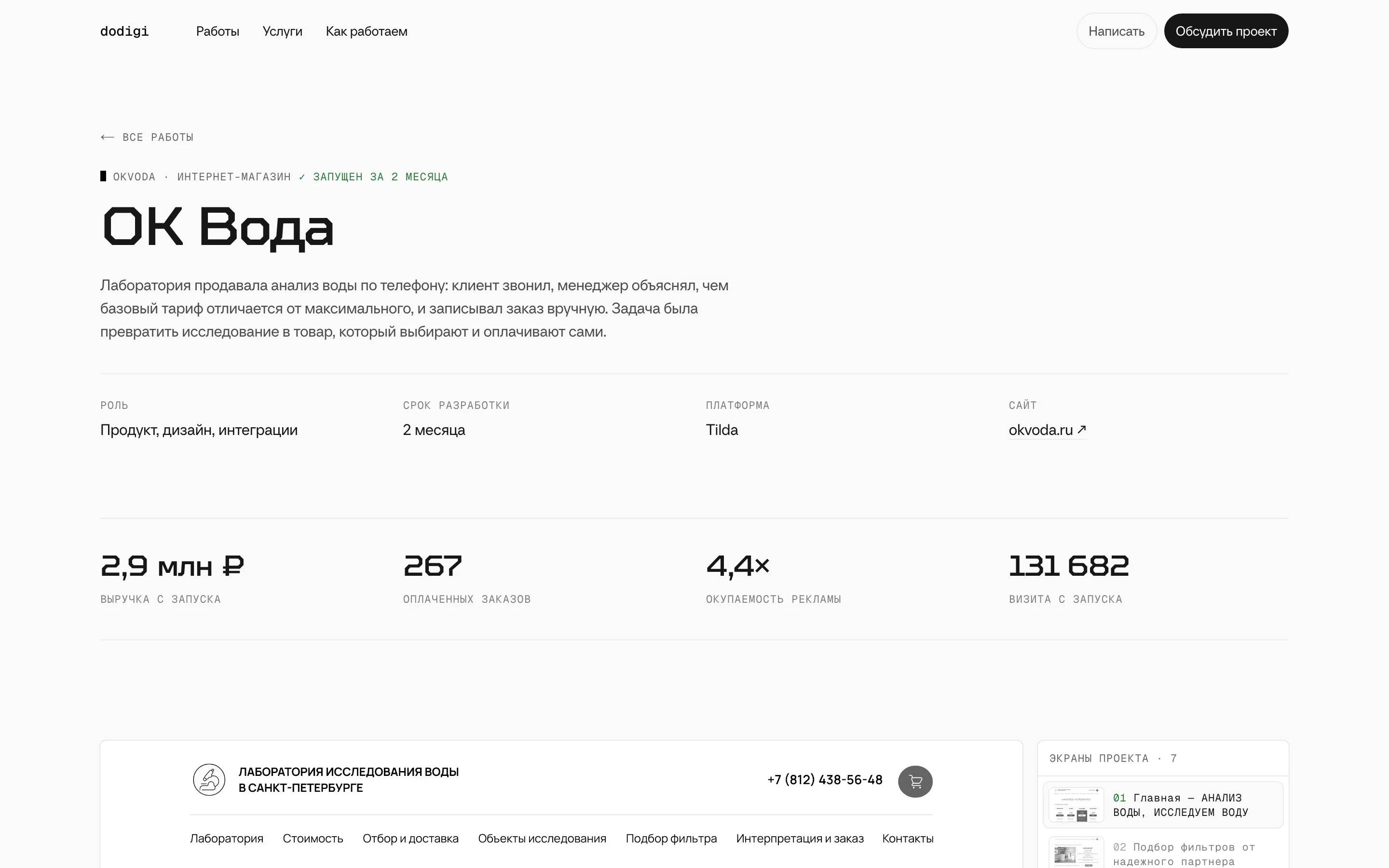Open the Работы menu item

click(218, 31)
